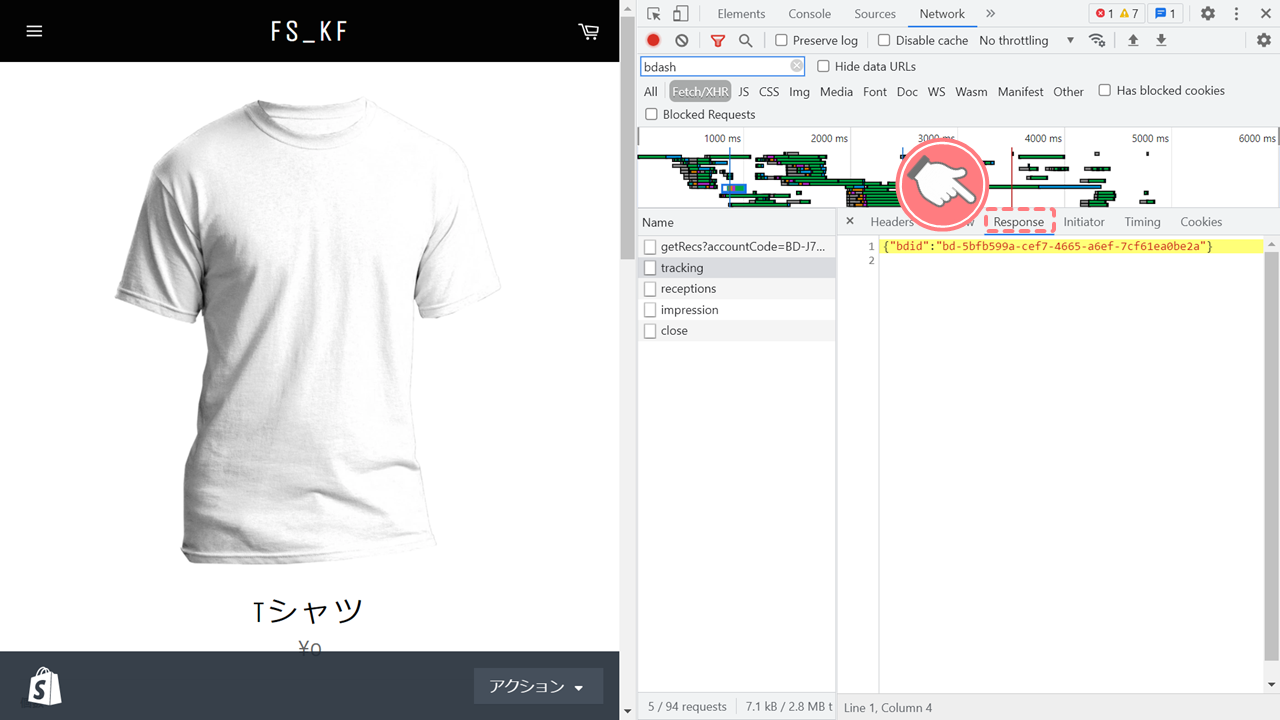1280x720 pixels.
Task: Select the Font filter type
Action: click(x=875, y=91)
